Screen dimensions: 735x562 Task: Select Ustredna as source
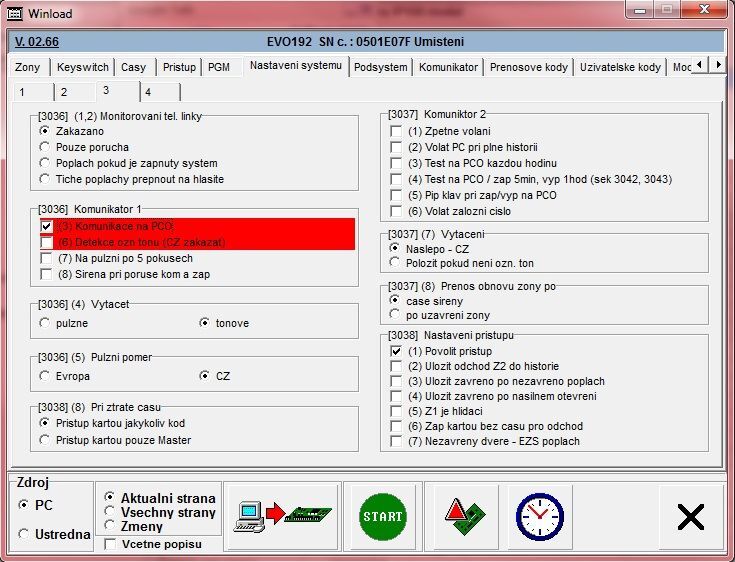[x=24, y=535]
